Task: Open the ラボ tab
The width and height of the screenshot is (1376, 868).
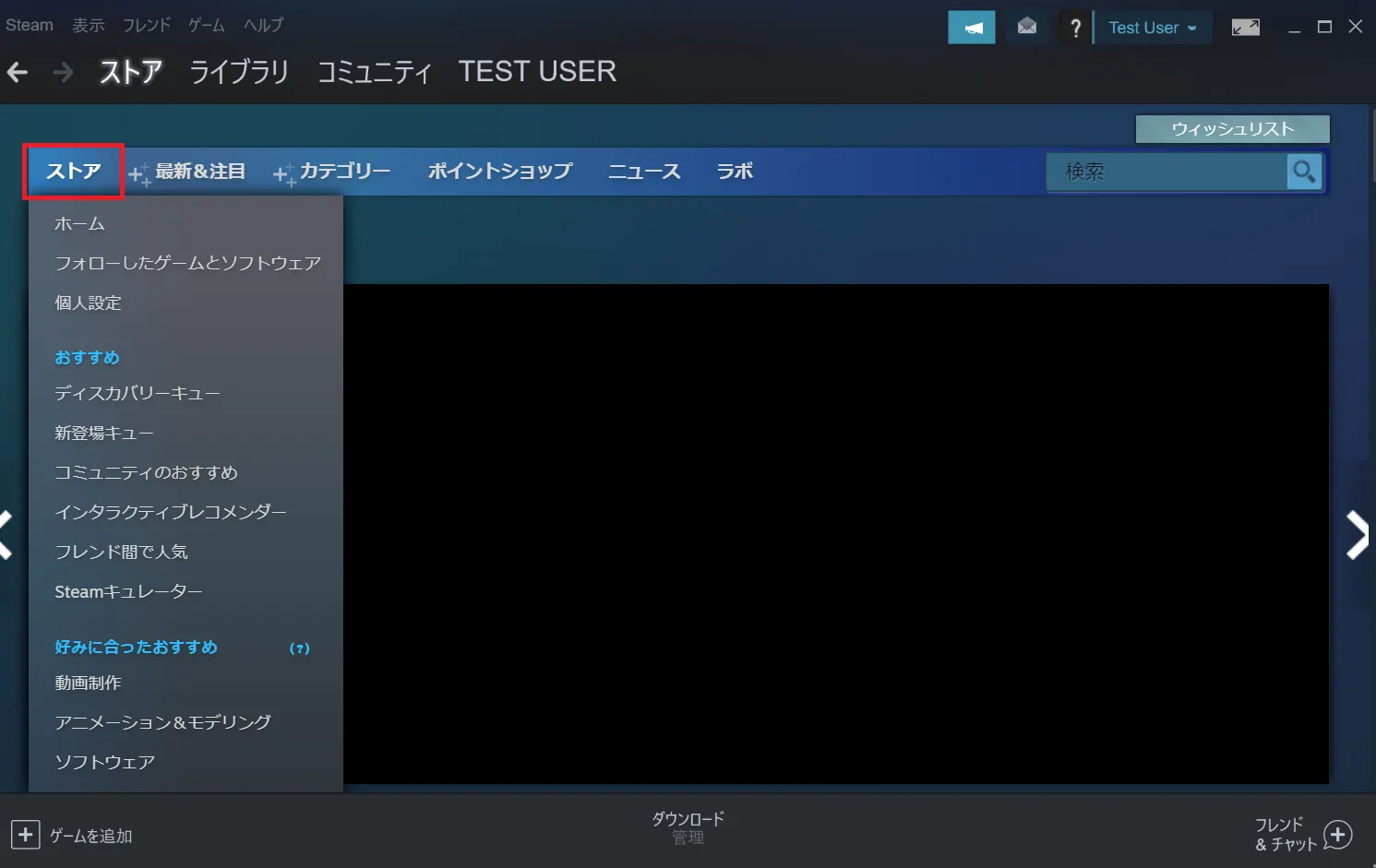Action: (735, 172)
